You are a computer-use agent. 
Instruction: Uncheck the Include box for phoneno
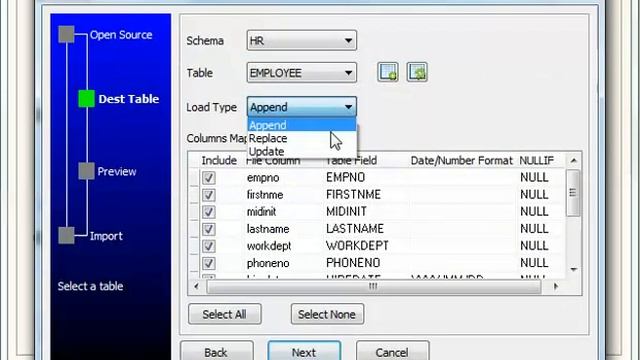coord(209,263)
